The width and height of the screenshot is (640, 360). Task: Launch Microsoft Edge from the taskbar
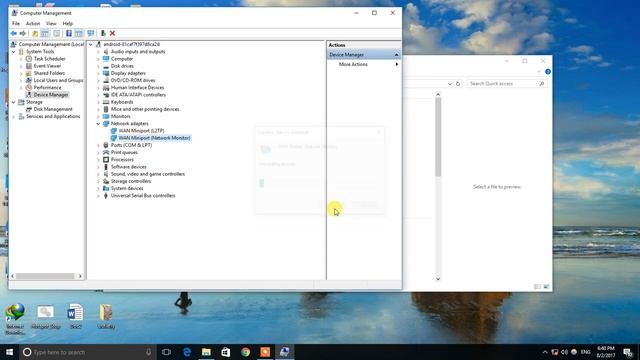187,352
